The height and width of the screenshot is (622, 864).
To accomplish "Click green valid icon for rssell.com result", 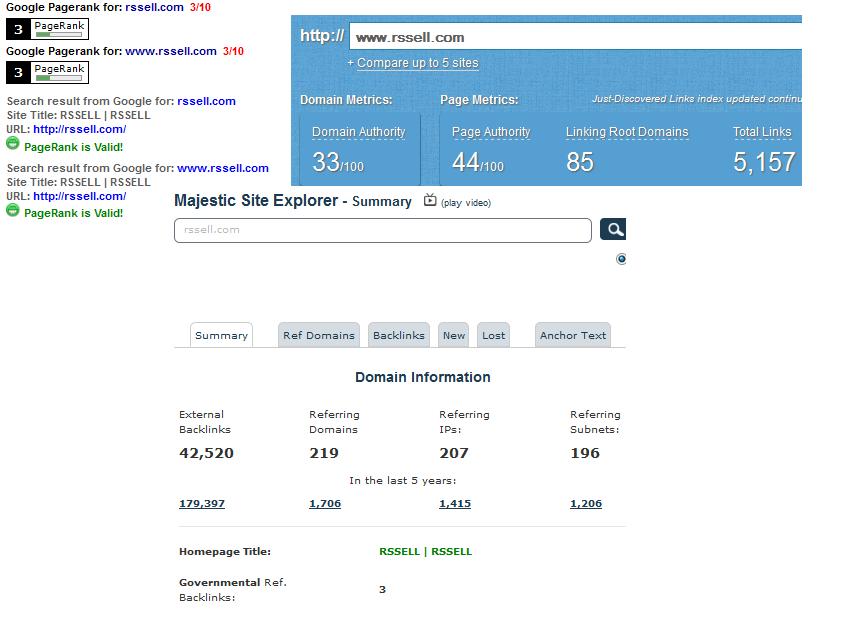I will tap(13, 144).
